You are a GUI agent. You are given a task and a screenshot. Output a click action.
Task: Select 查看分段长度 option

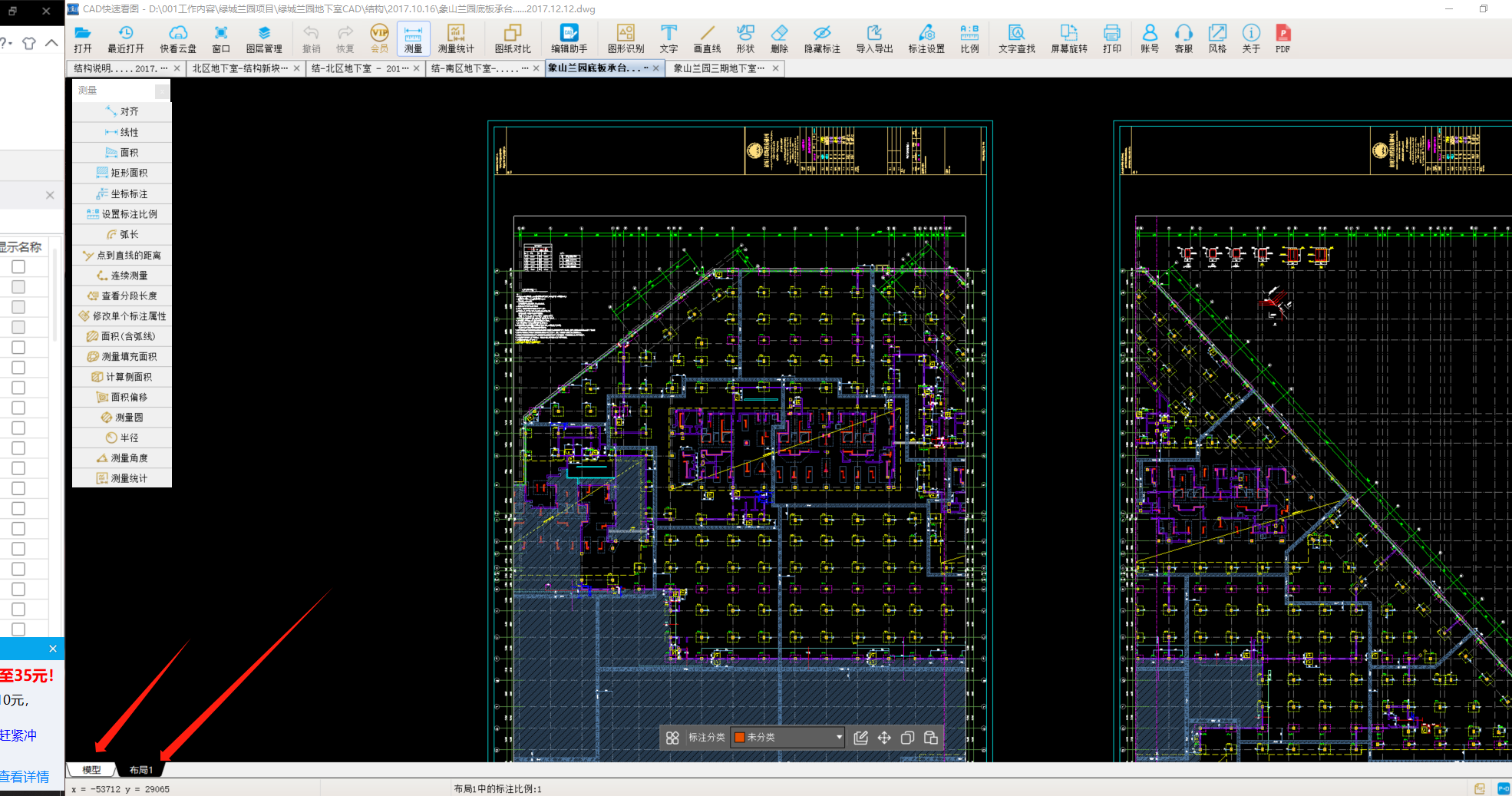[122, 296]
